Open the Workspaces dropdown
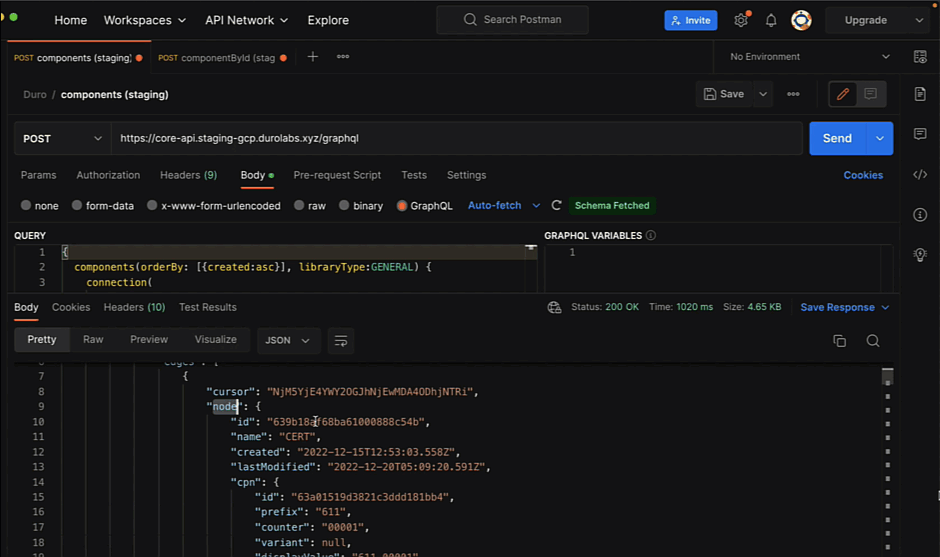The height and width of the screenshot is (557, 940). [144, 20]
